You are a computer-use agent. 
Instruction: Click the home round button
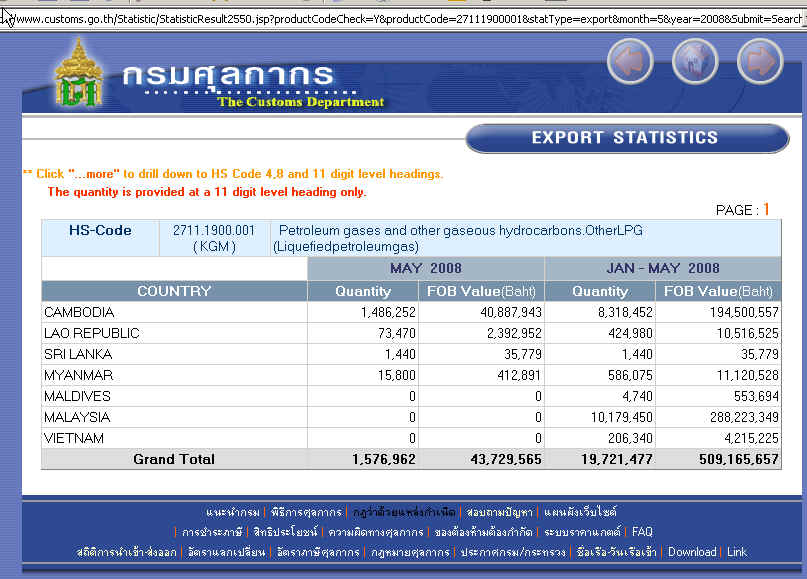click(x=695, y=61)
